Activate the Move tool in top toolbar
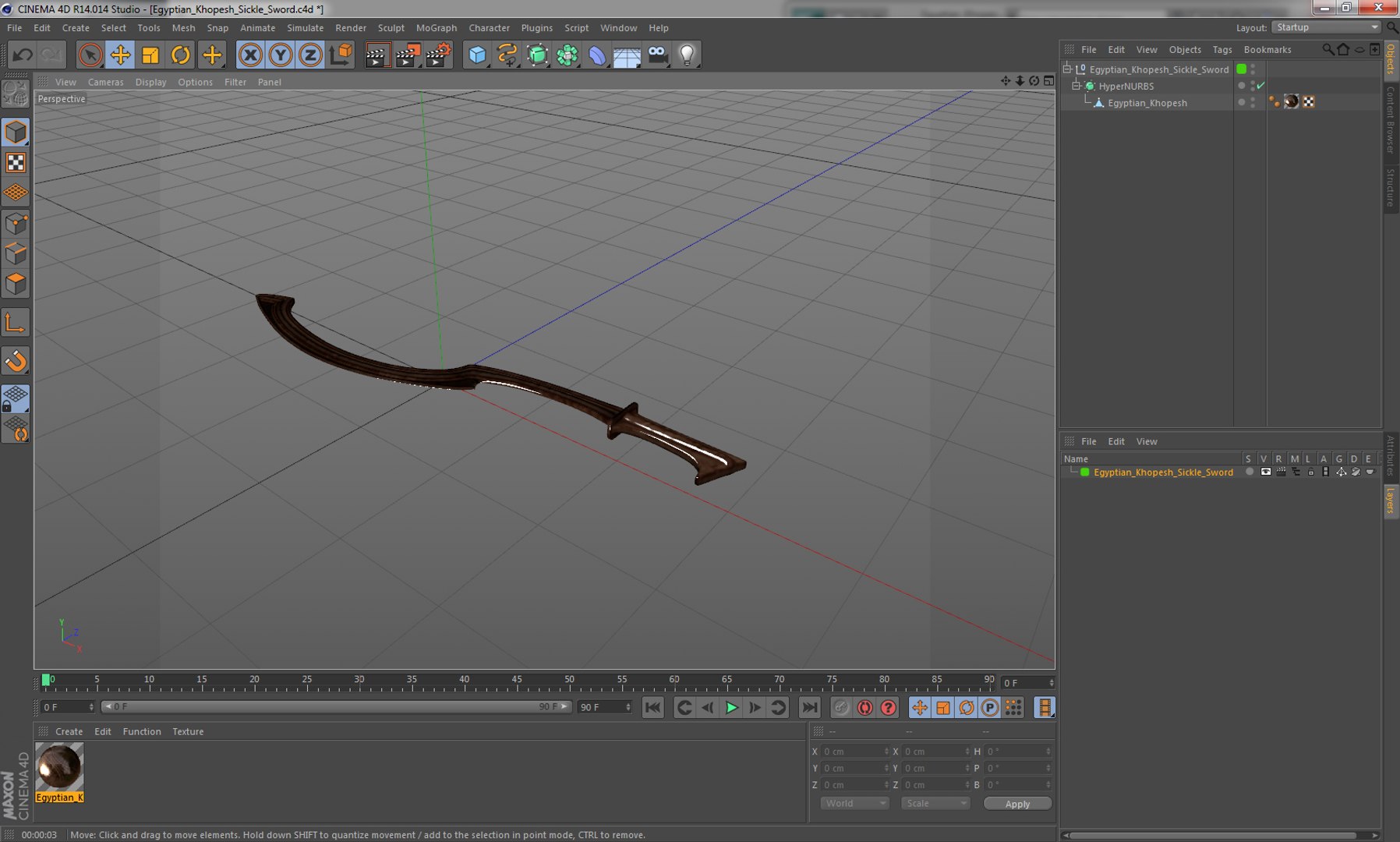The height and width of the screenshot is (842, 1400). [x=120, y=55]
